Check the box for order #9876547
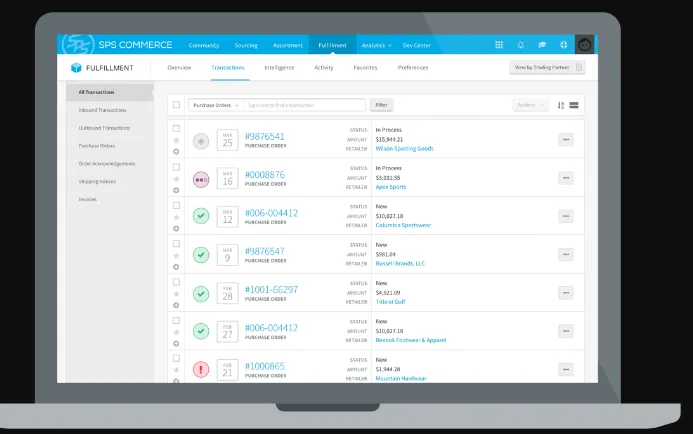 (176, 244)
